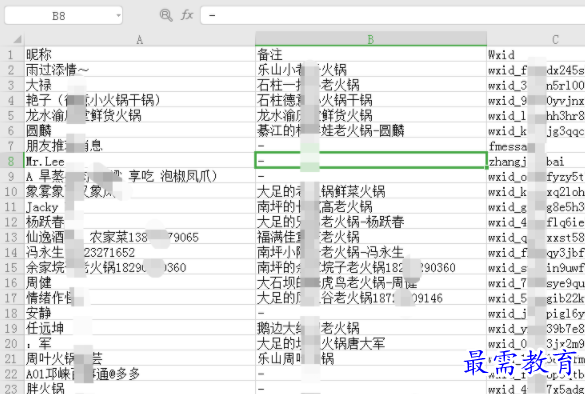Select column B header

pyautogui.click(x=371, y=39)
